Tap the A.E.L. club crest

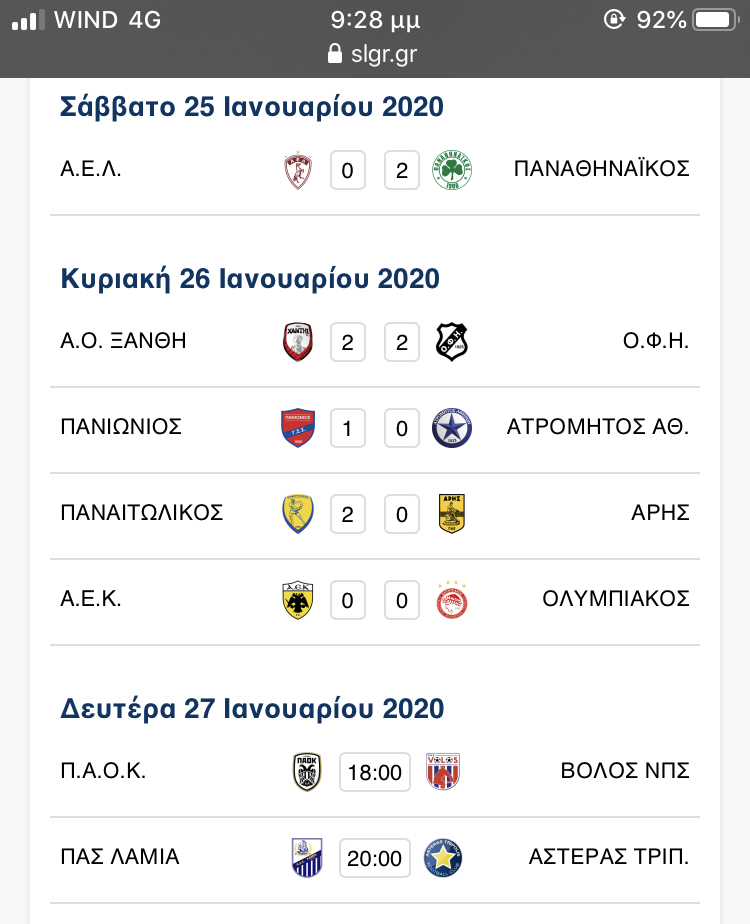click(298, 171)
